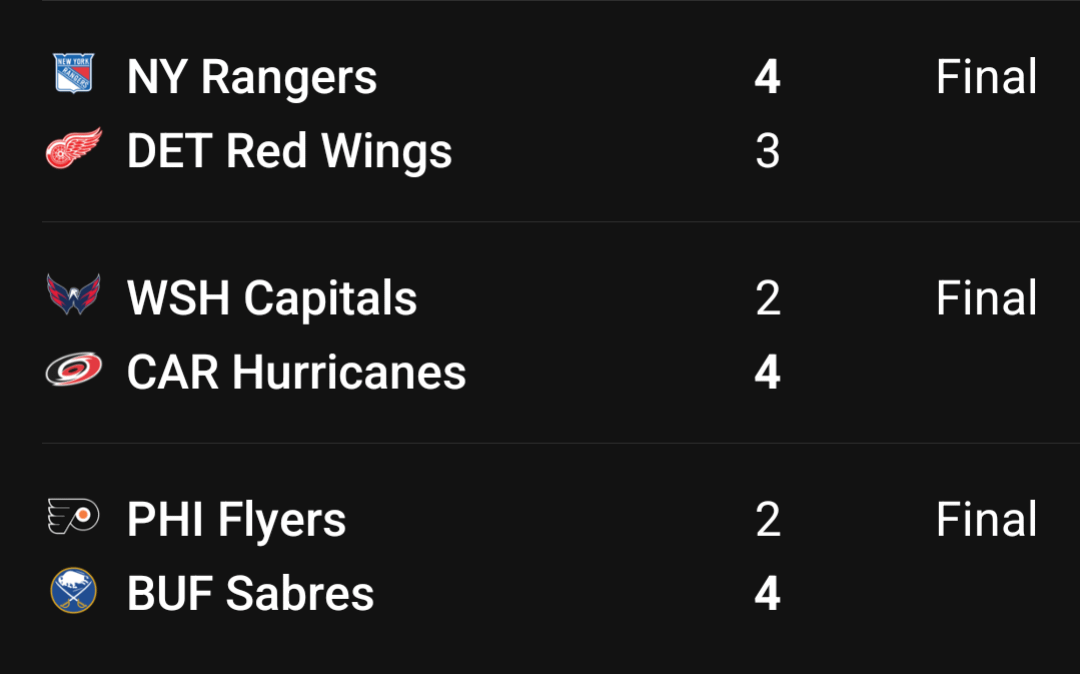
Task: Click Final status of Flyers–Sabres game
Action: [986, 520]
